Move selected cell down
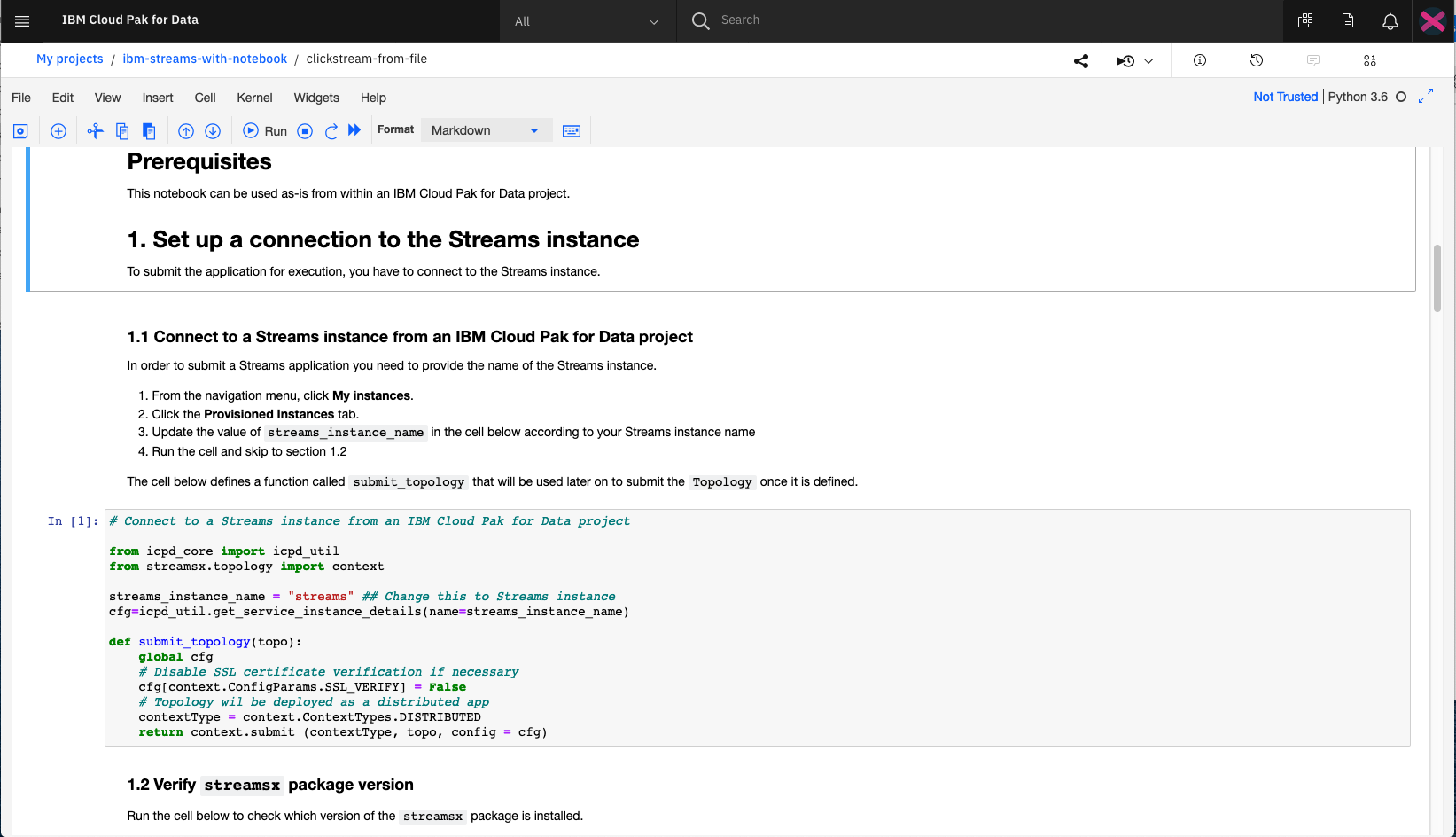1456x837 pixels. (213, 131)
